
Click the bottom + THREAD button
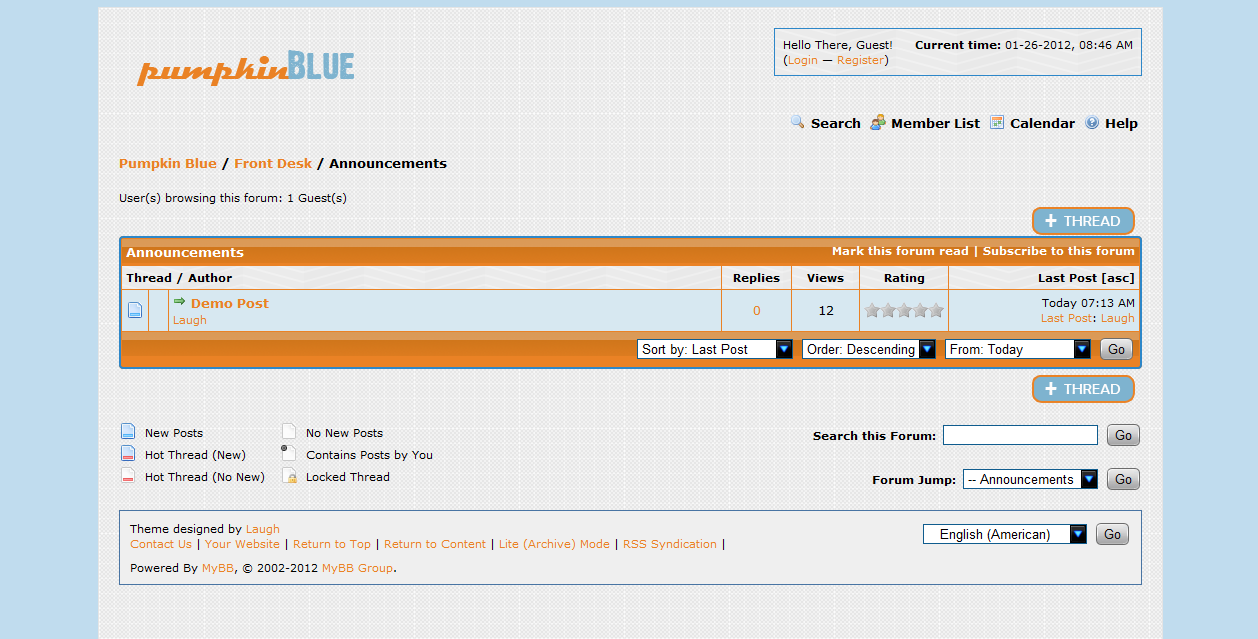click(1083, 389)
